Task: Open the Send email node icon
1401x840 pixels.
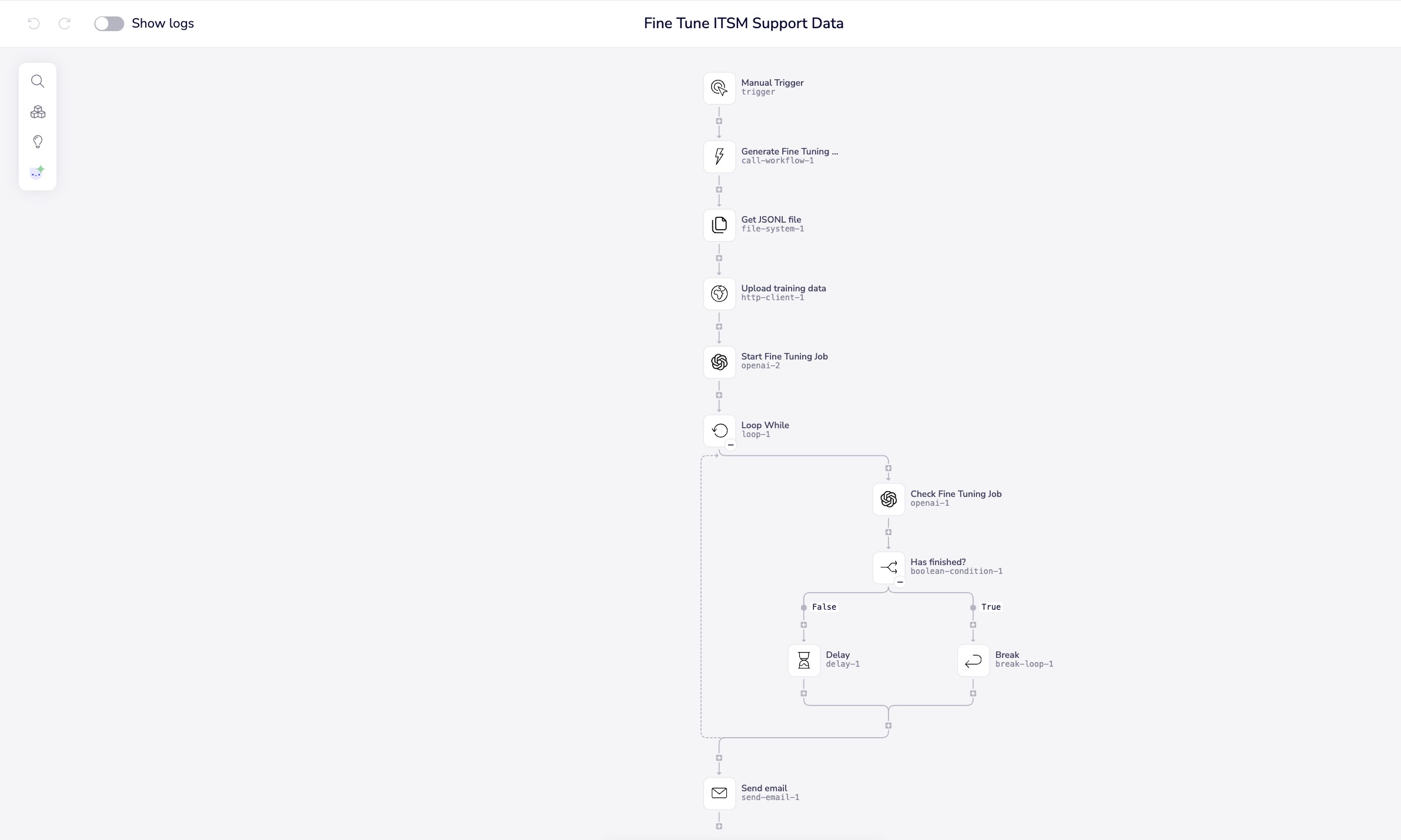Action: pos(719,793)
